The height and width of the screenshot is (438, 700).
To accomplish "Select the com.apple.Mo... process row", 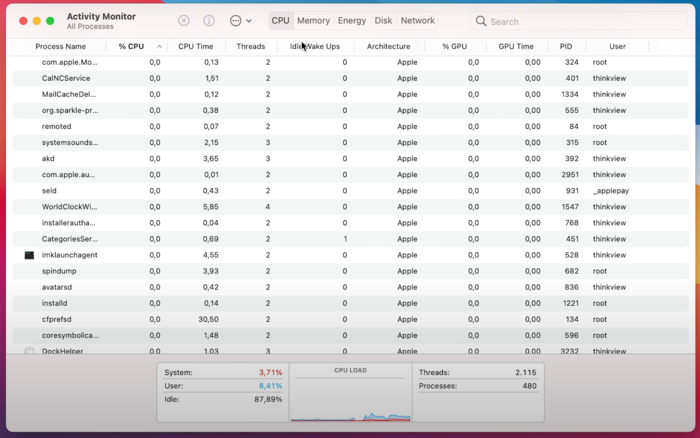I will click(x=350, y=62).
